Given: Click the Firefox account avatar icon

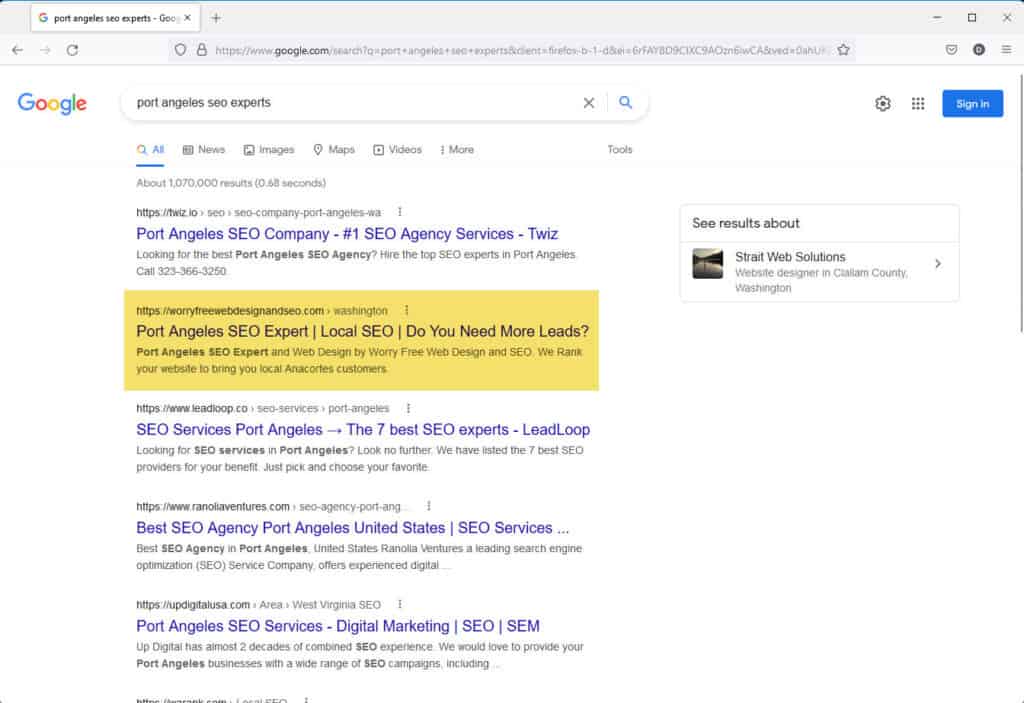Looking at the screenshot, I should [978, 50].
